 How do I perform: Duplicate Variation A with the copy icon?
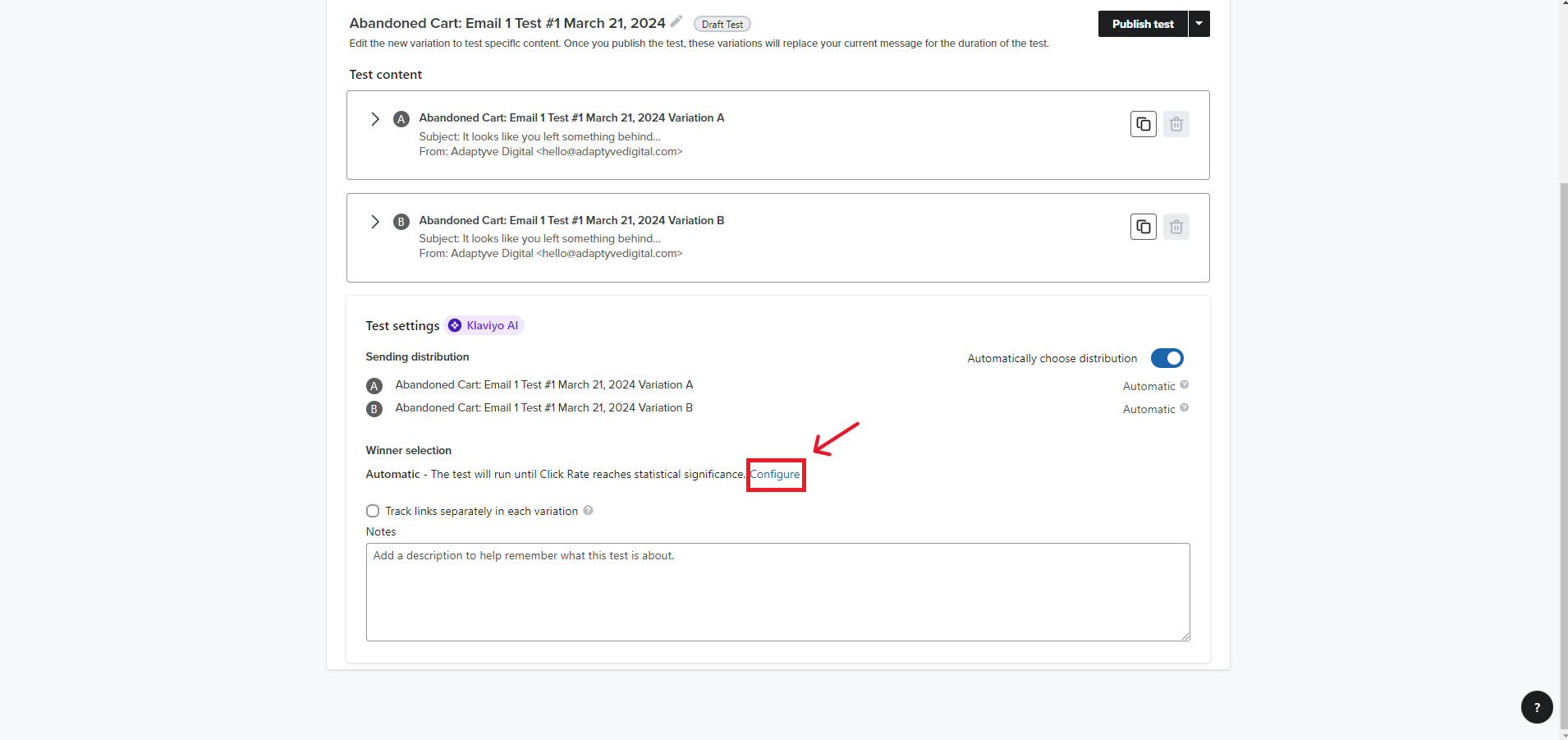tap(1143, 124)
